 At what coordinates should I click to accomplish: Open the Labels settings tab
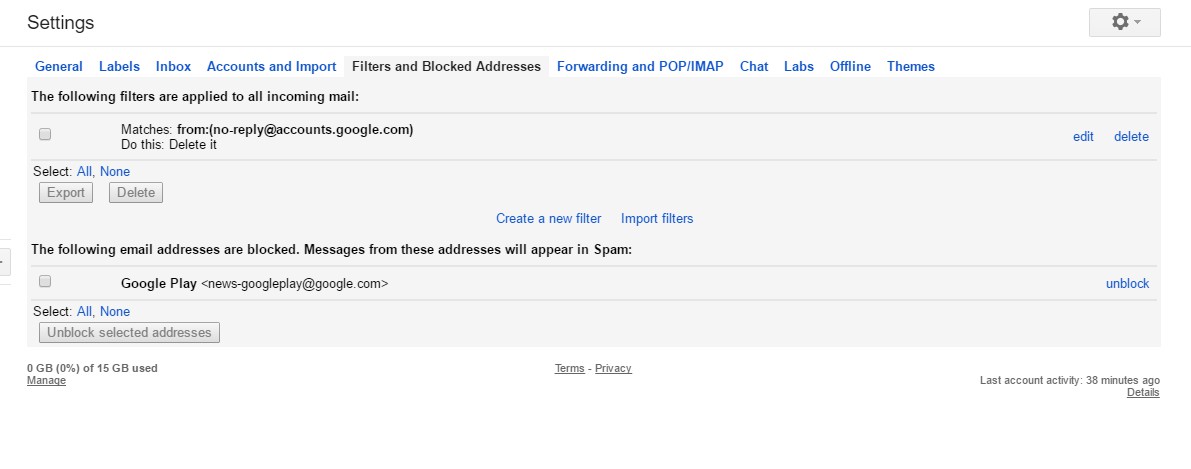[x=119, y=67]
